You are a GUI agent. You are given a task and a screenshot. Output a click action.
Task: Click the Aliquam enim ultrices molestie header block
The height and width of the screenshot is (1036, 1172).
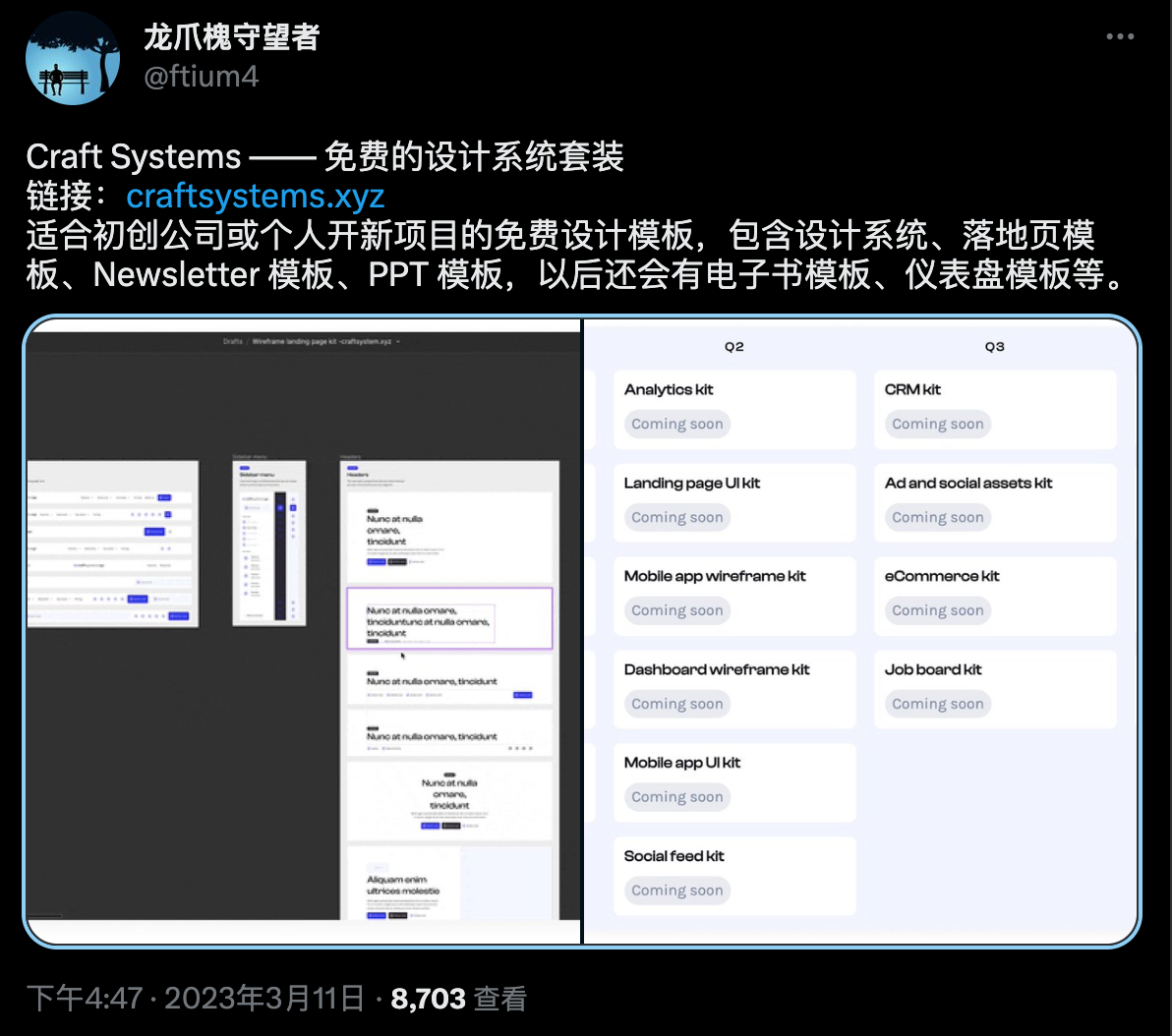tap(449, 883)
